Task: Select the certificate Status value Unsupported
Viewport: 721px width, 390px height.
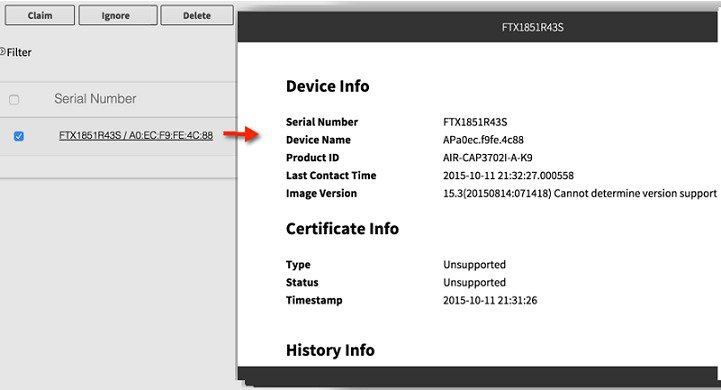Action: [475, 282]
